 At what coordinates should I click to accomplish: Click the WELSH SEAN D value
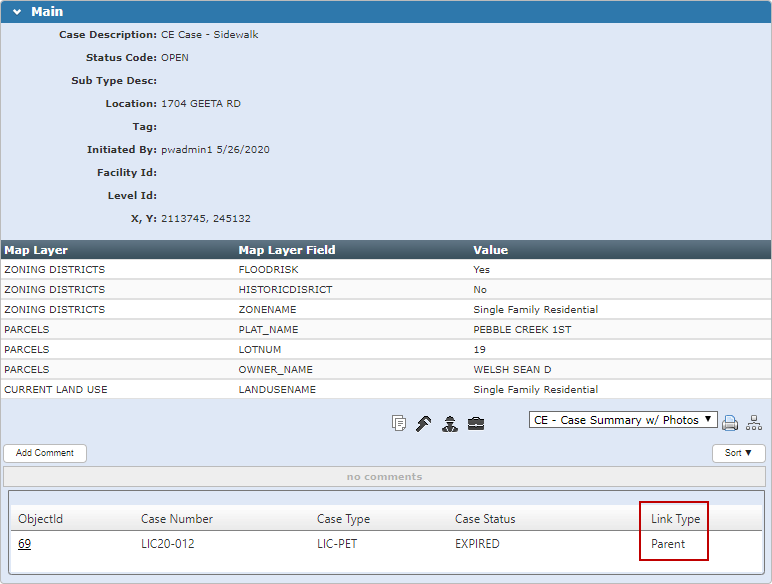[513, 370]
